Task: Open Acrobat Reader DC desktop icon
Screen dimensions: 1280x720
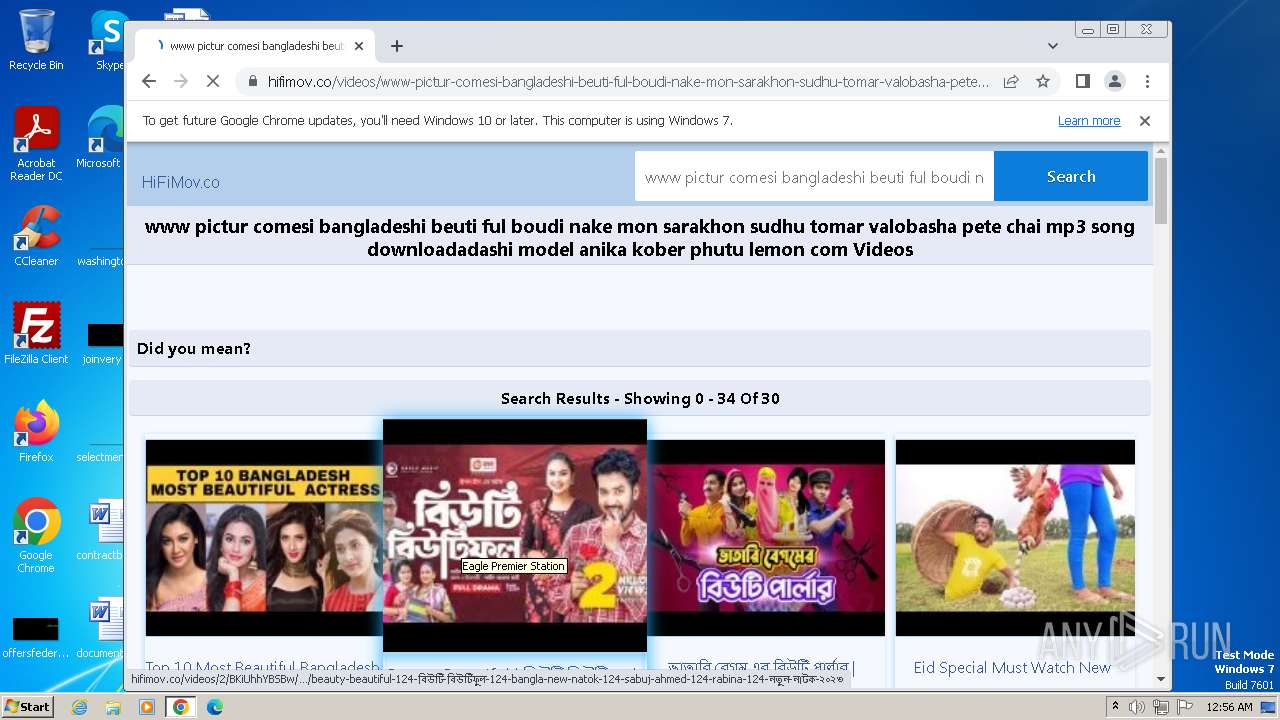Action: coord(36,144)
